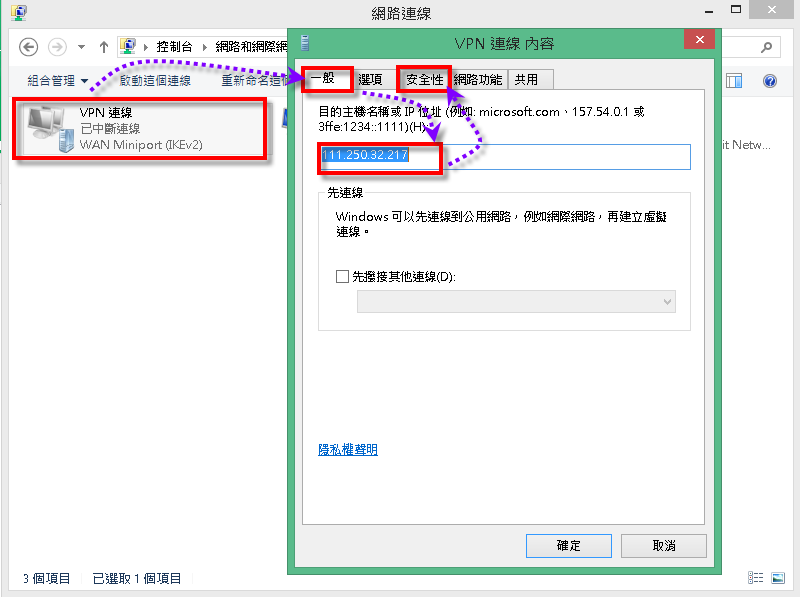Toggle the preview pane icon
The image size is (800, 597).
click(x=734, y=81)
